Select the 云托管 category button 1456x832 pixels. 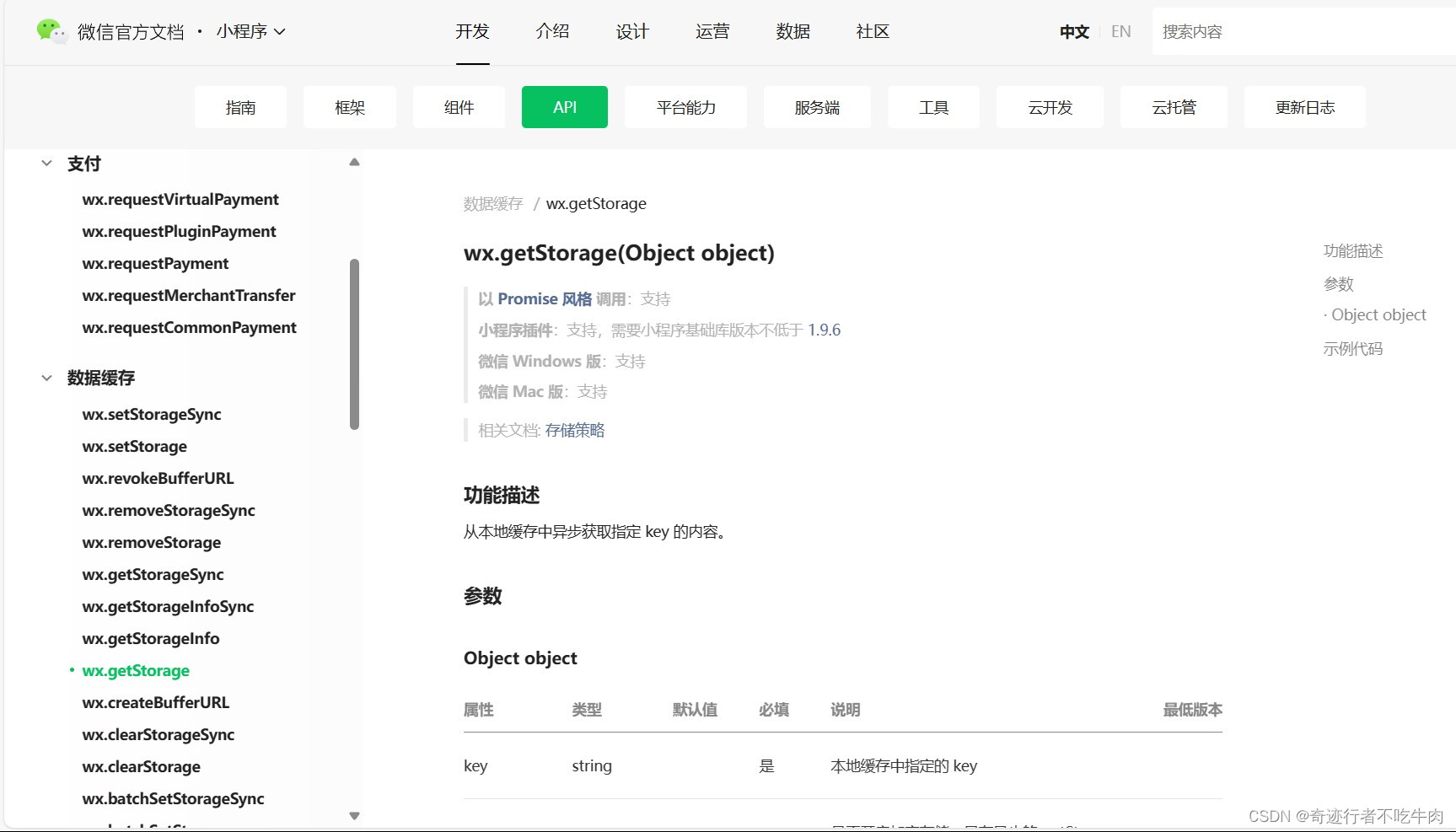(1174, 107)
